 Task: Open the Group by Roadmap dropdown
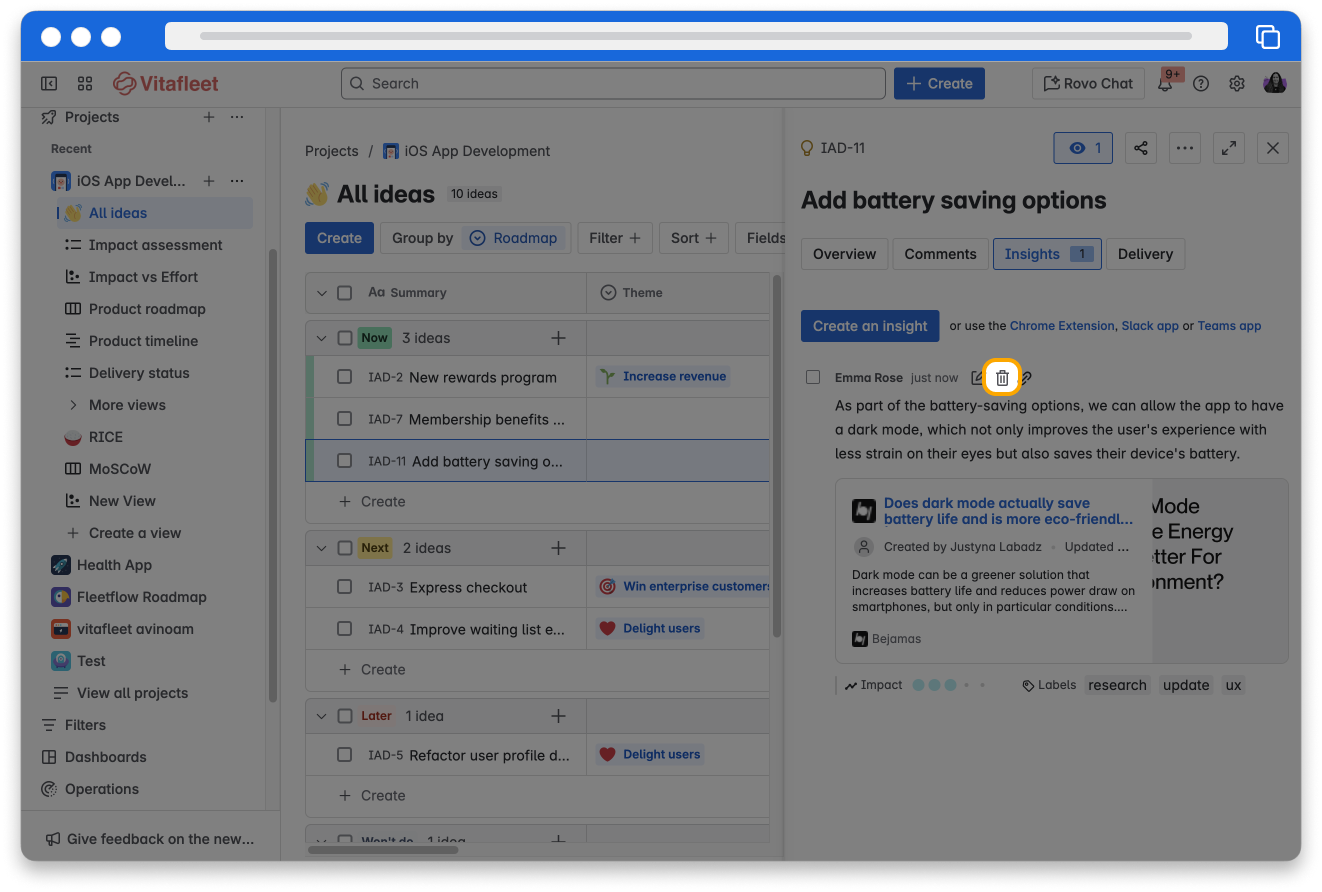(475, 238)
